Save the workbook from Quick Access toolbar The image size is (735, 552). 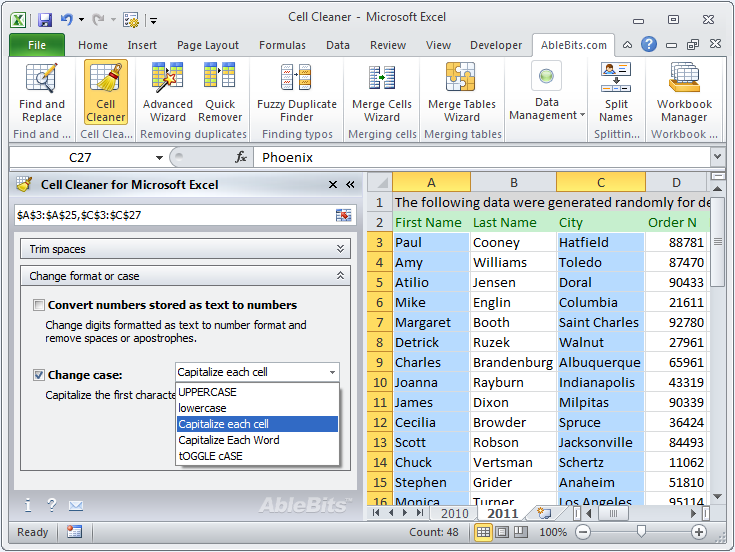click(x=45, y=20)
